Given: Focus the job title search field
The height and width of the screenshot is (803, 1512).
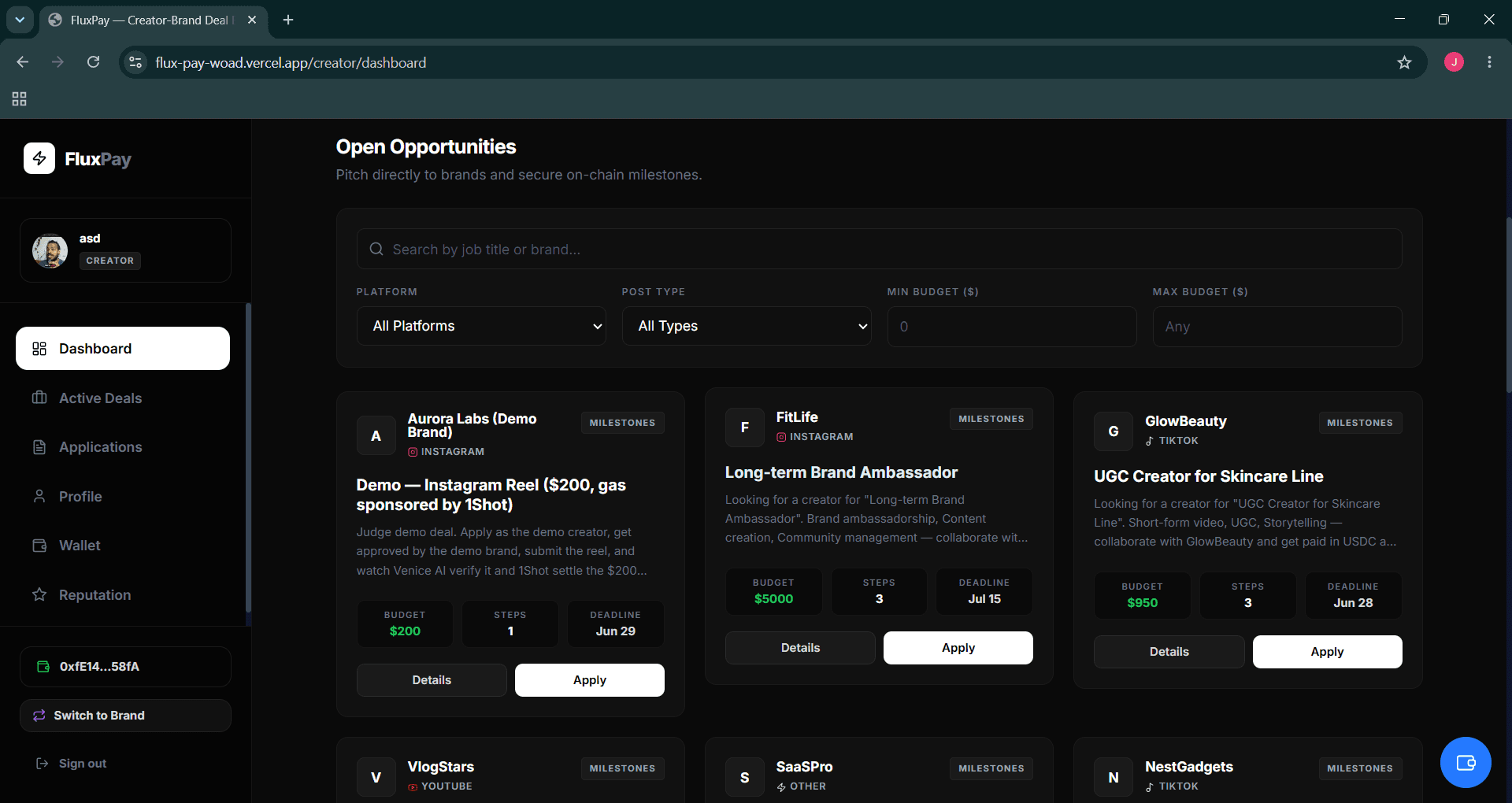Looking at the screenshot, I should pos(879,249).
